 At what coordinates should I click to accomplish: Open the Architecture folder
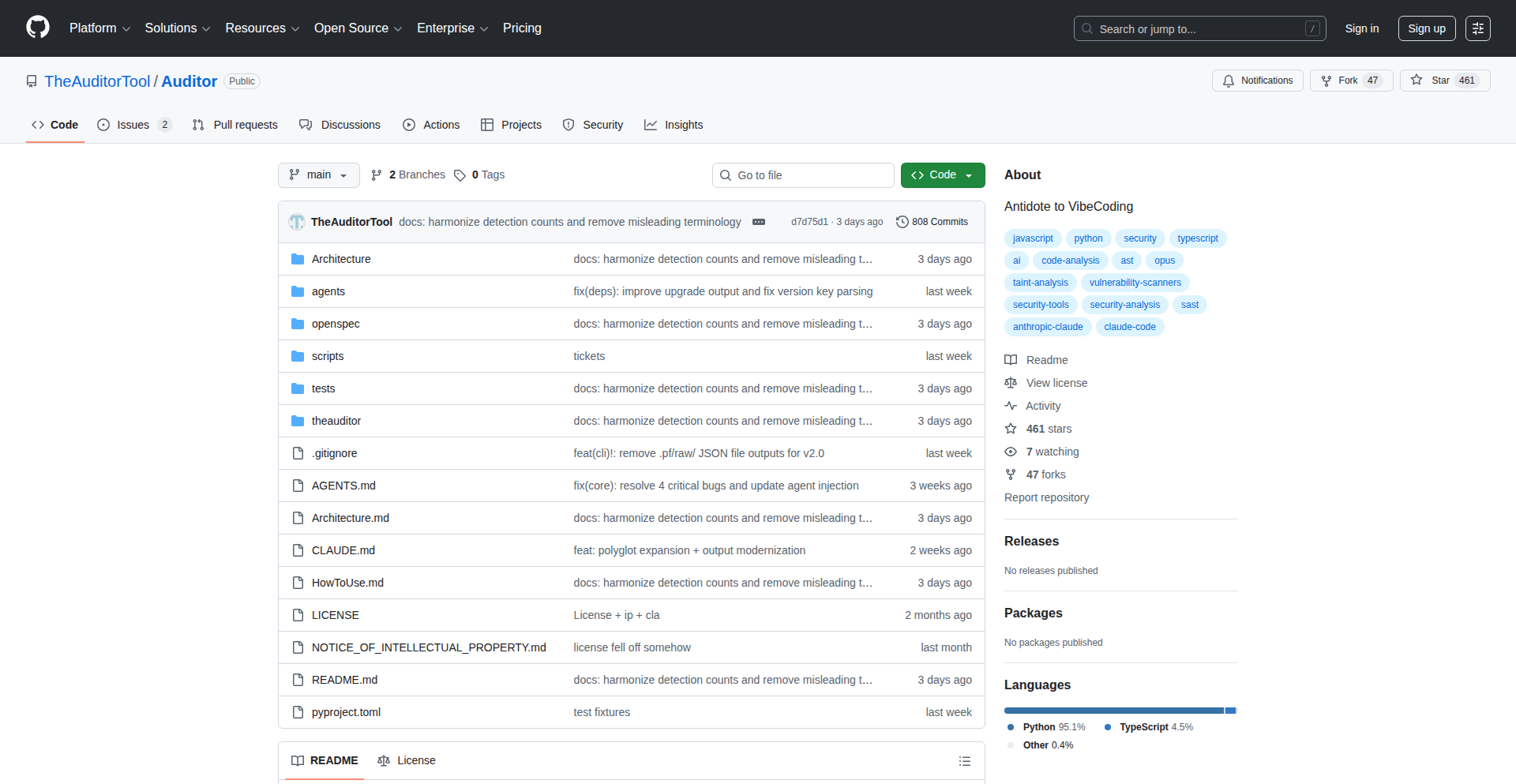[x=340, y=259]
